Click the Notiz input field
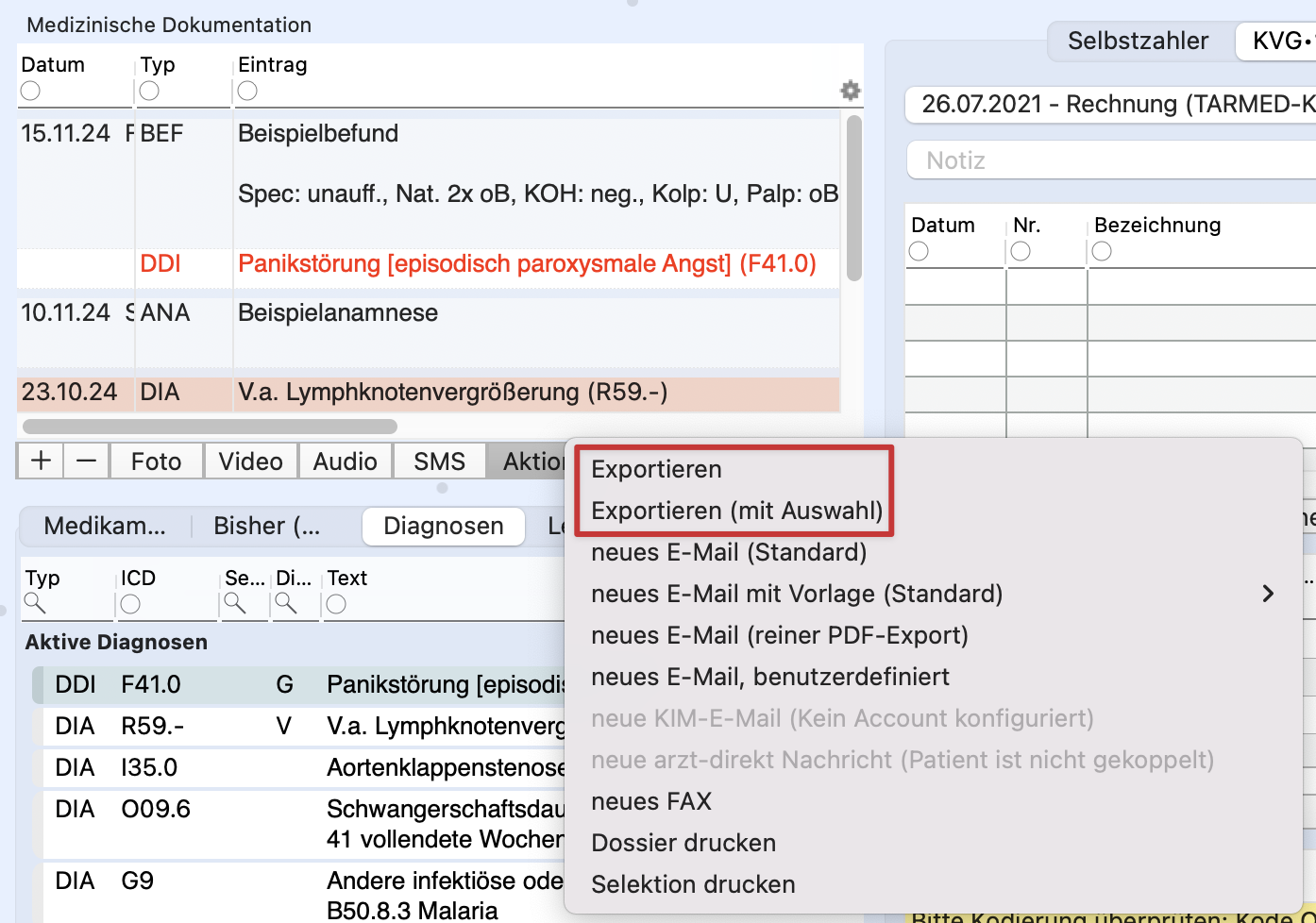 click(1110, 160)
